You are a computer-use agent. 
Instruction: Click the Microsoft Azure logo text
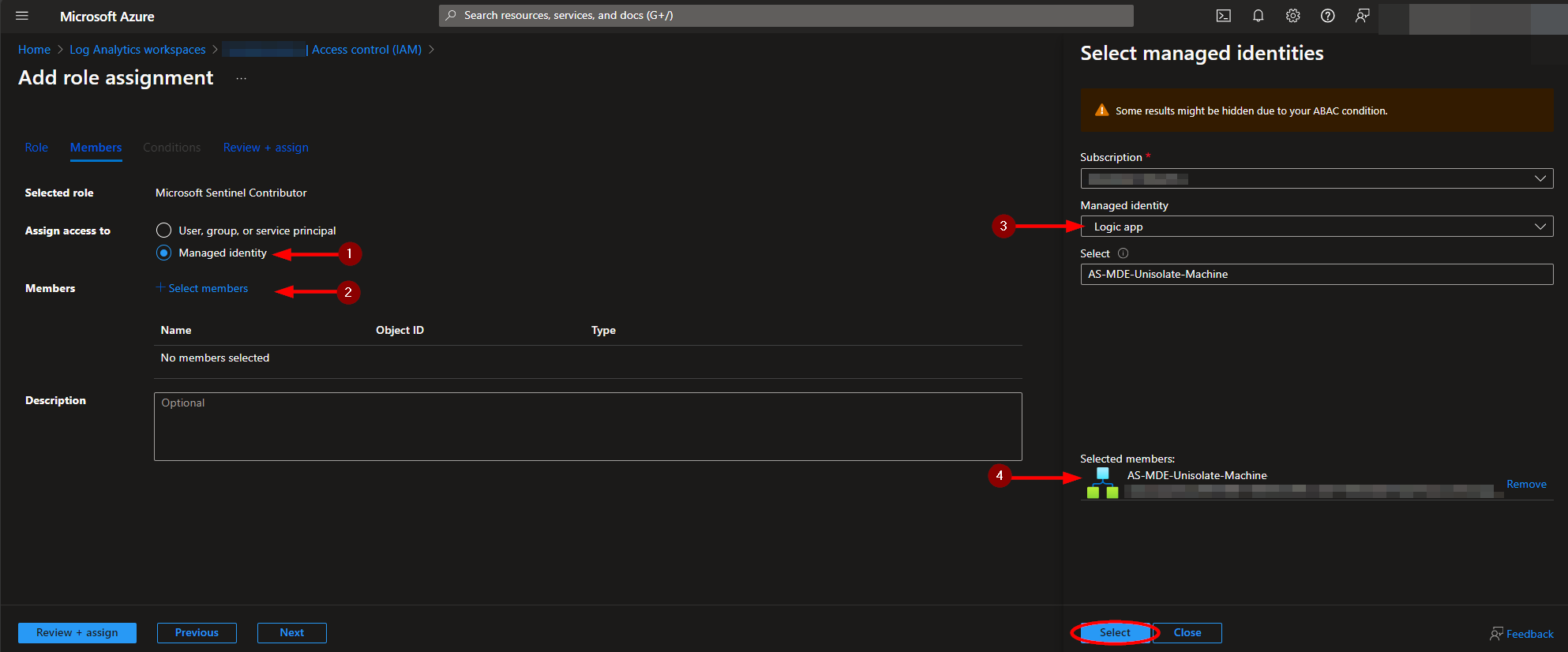click(107, 17)
